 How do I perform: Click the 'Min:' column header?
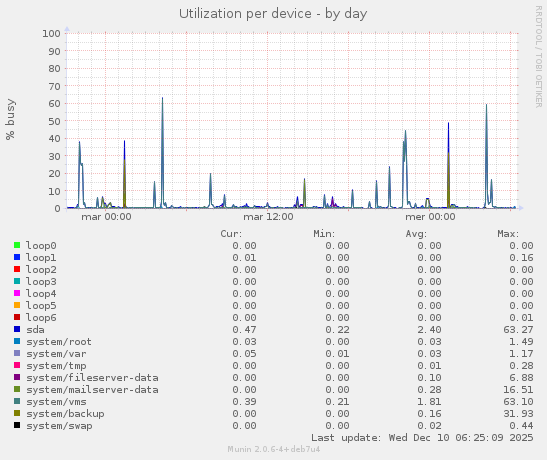tap(324, 234)
